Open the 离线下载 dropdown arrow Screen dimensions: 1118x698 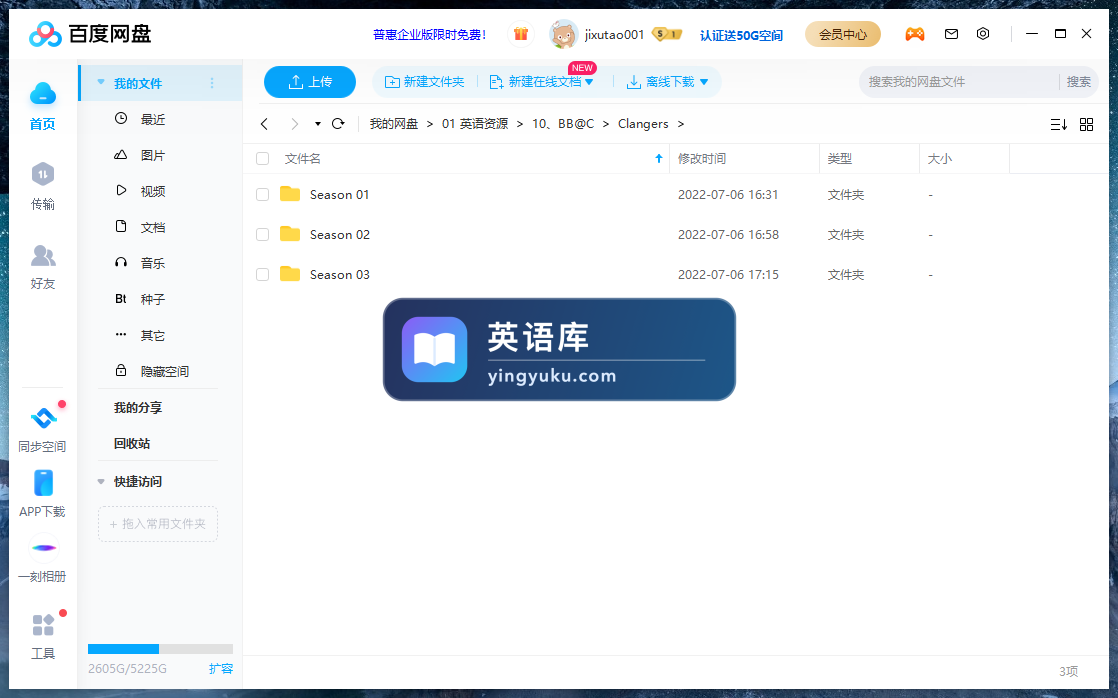[704, 82]
